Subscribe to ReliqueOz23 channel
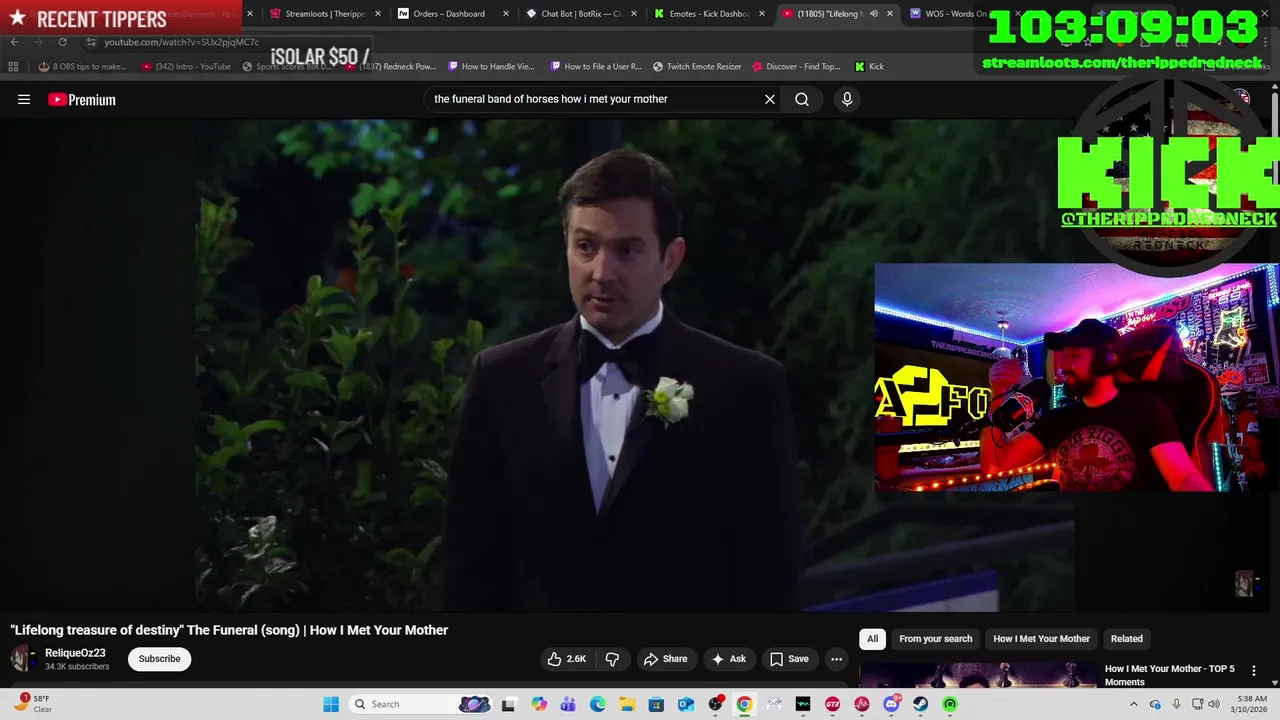Screen dimensions: 1280x720 coord(160,659)
